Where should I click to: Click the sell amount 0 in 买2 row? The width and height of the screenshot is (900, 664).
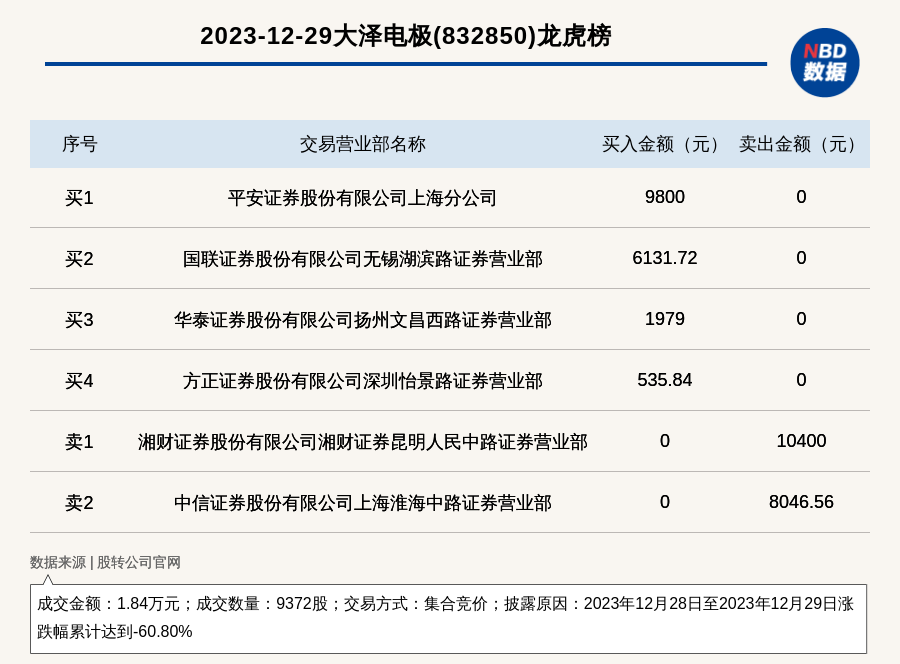tap(801, 258)
